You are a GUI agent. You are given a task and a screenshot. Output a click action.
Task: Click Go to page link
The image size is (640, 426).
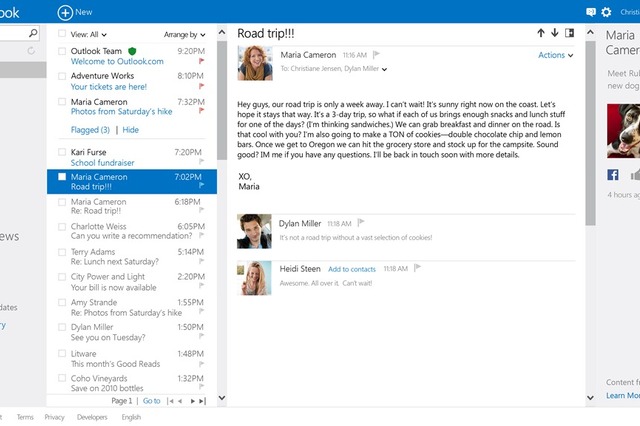[x=151, y=401]
